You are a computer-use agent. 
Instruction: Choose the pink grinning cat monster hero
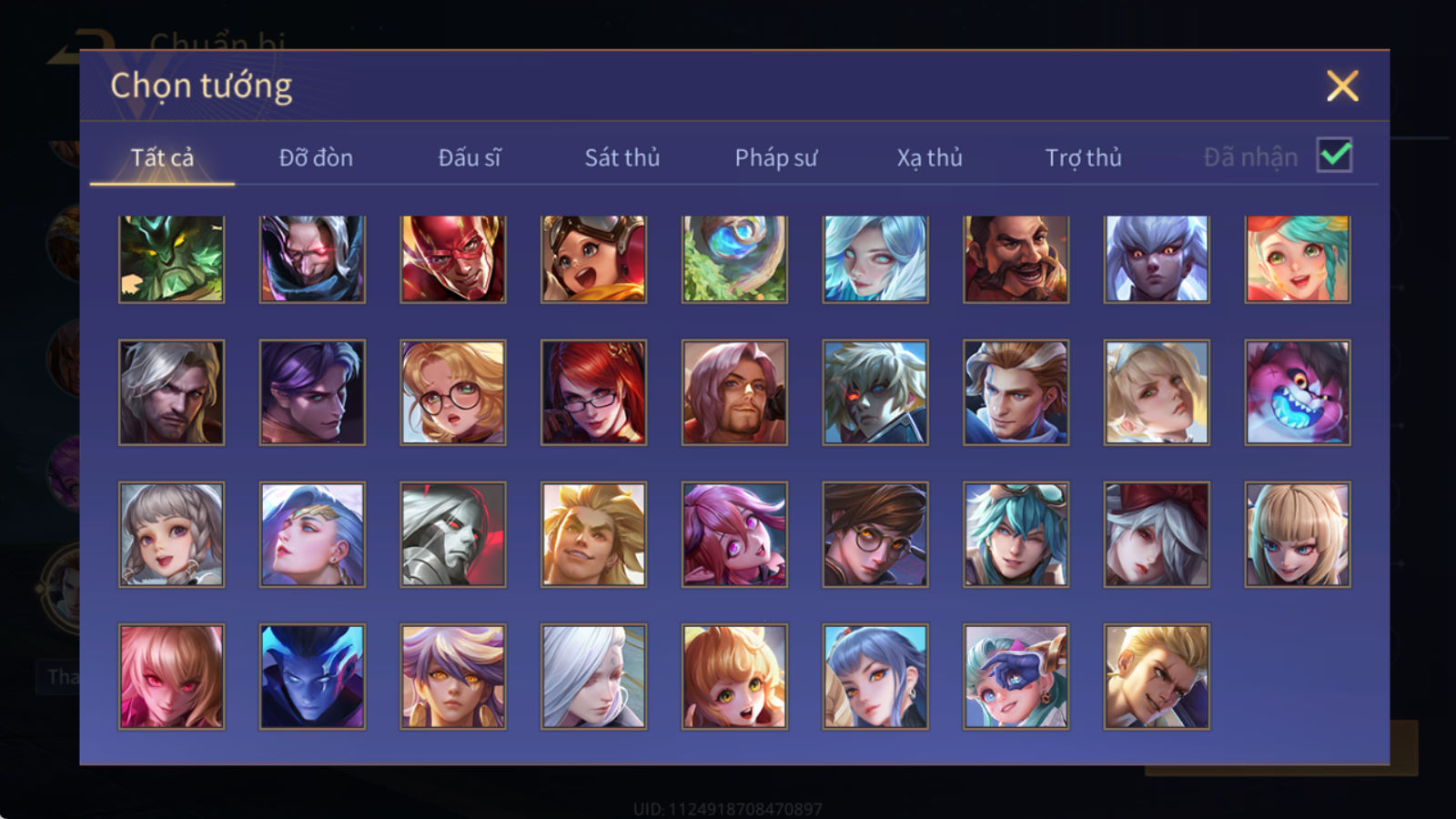click(x=1298, y=392)
